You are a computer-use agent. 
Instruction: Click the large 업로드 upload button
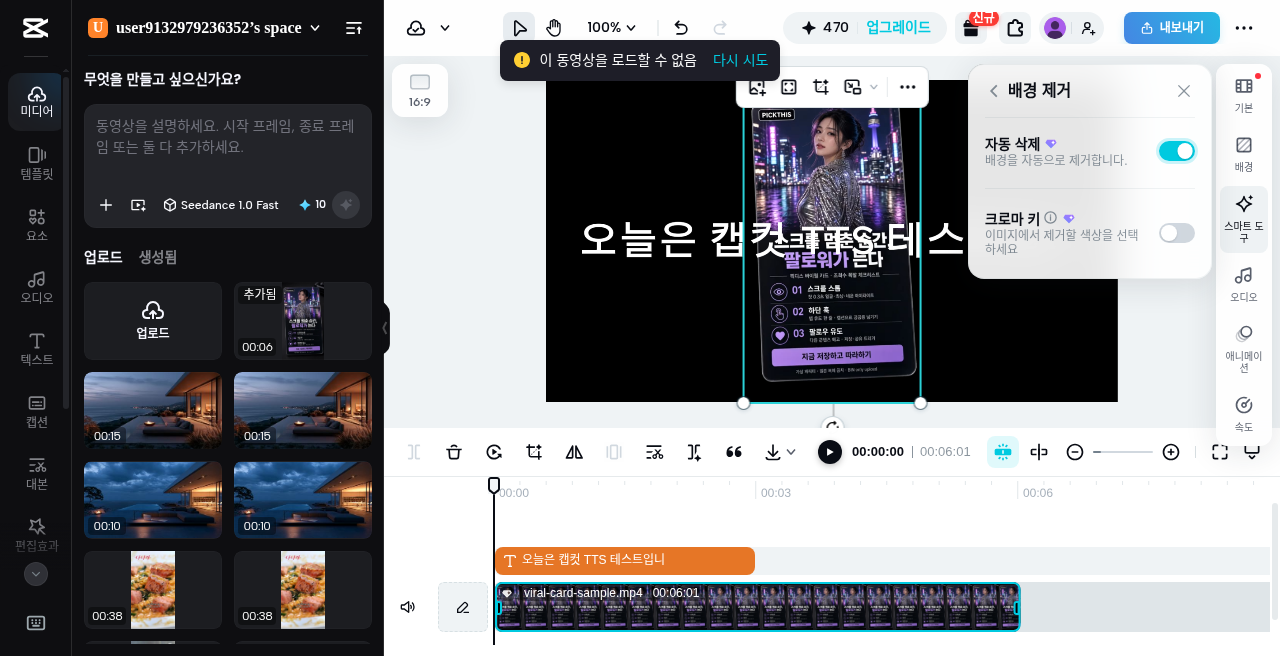[x=153, y=321]
